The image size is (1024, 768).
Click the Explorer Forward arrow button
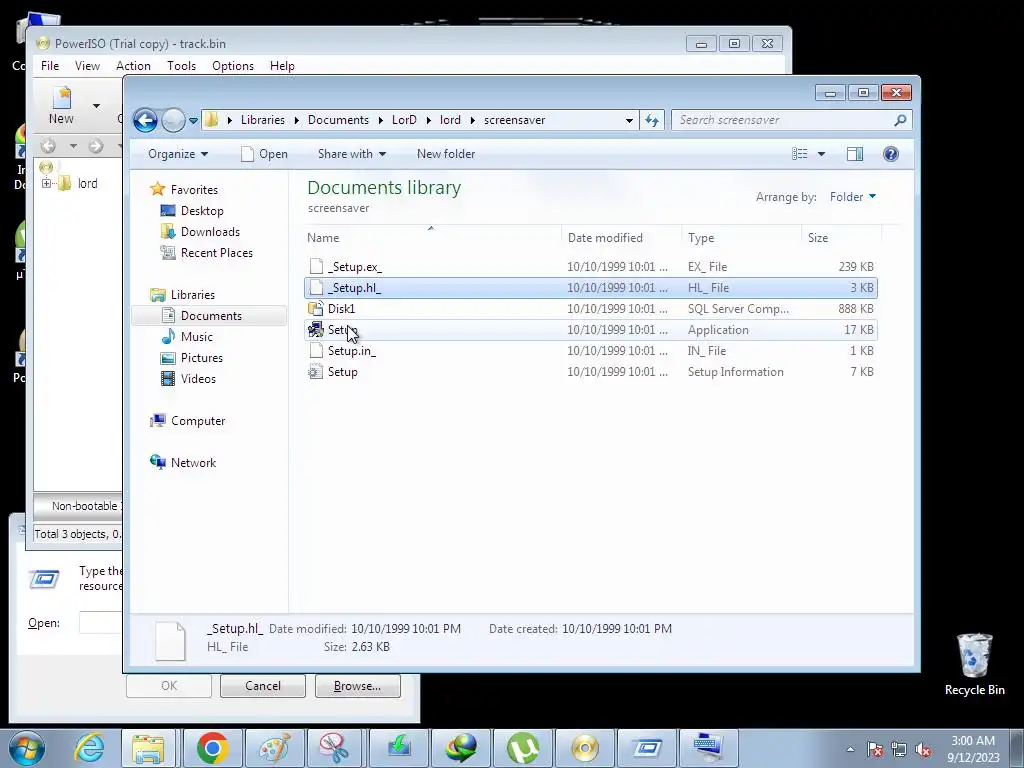(173, 120)
